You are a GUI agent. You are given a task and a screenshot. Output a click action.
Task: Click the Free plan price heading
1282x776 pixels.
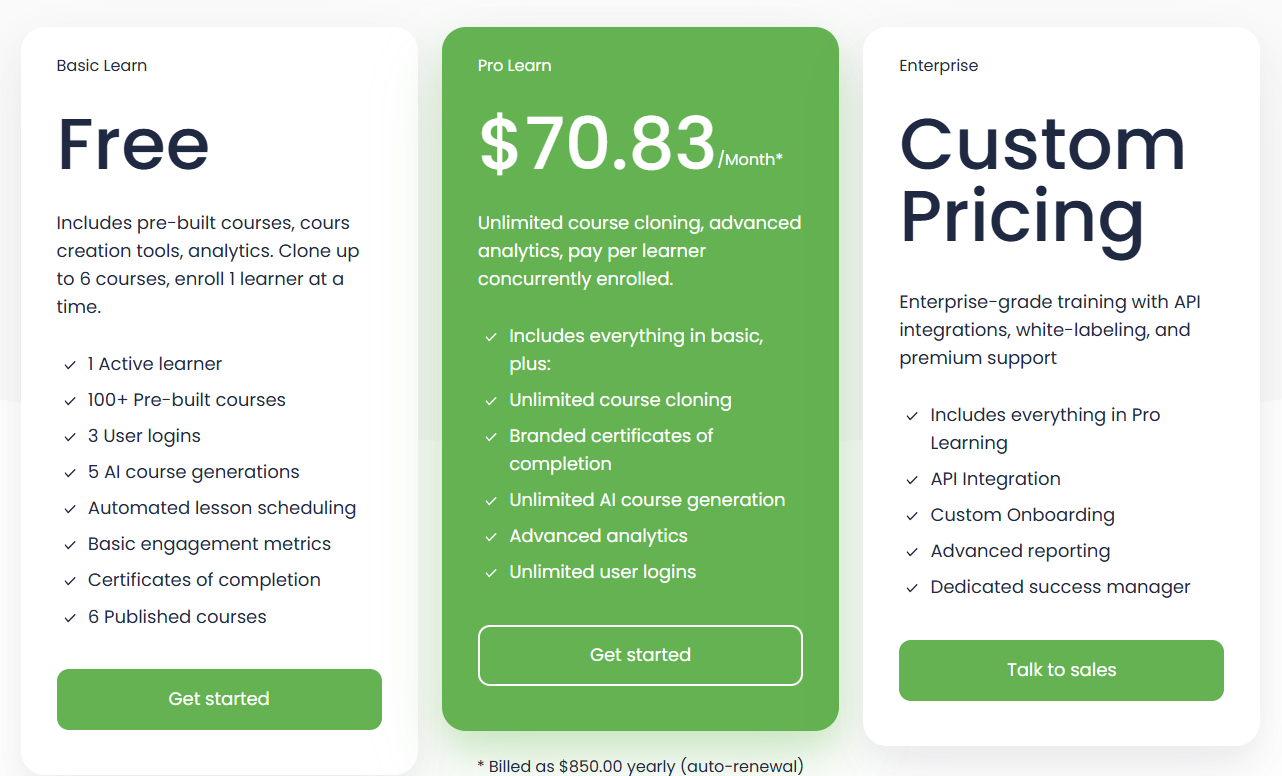133,144
